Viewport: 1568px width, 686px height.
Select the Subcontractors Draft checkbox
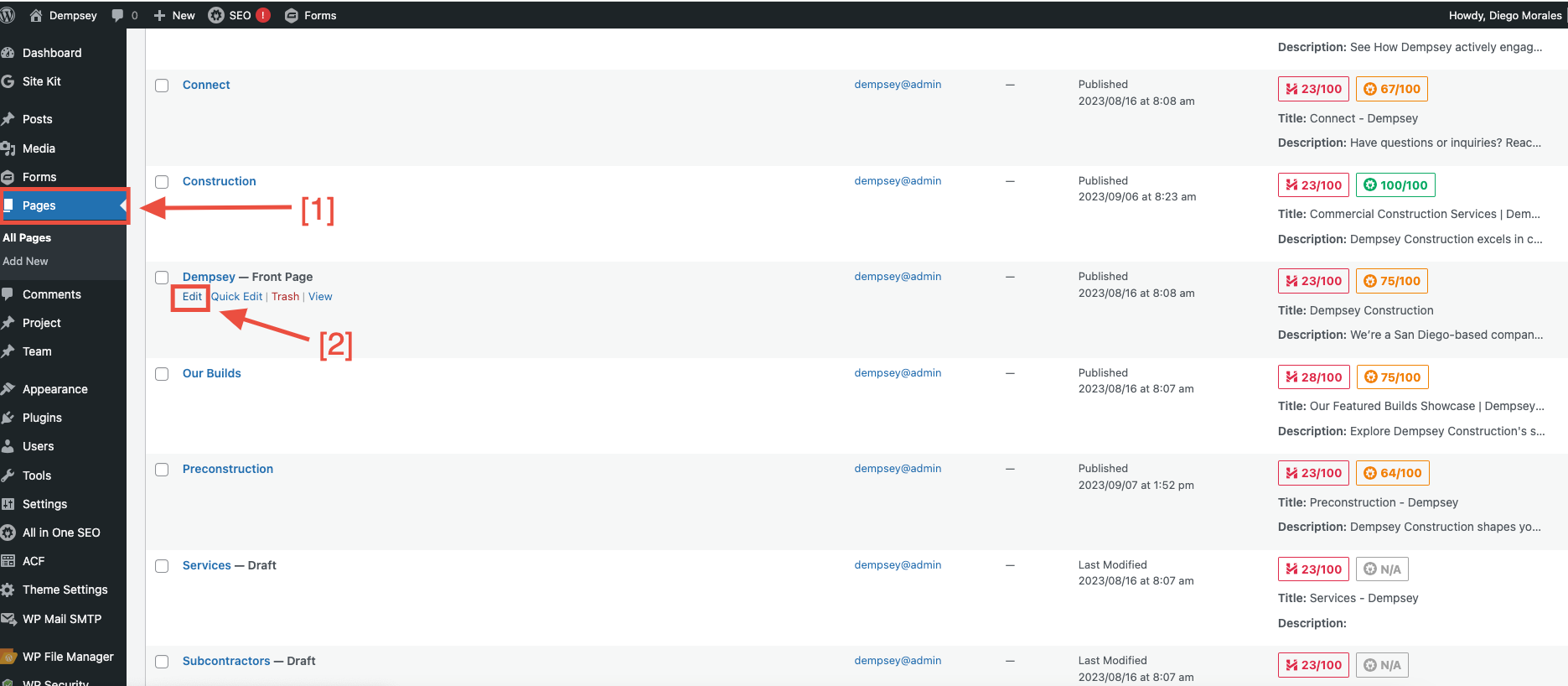click(x=162, y=662)
